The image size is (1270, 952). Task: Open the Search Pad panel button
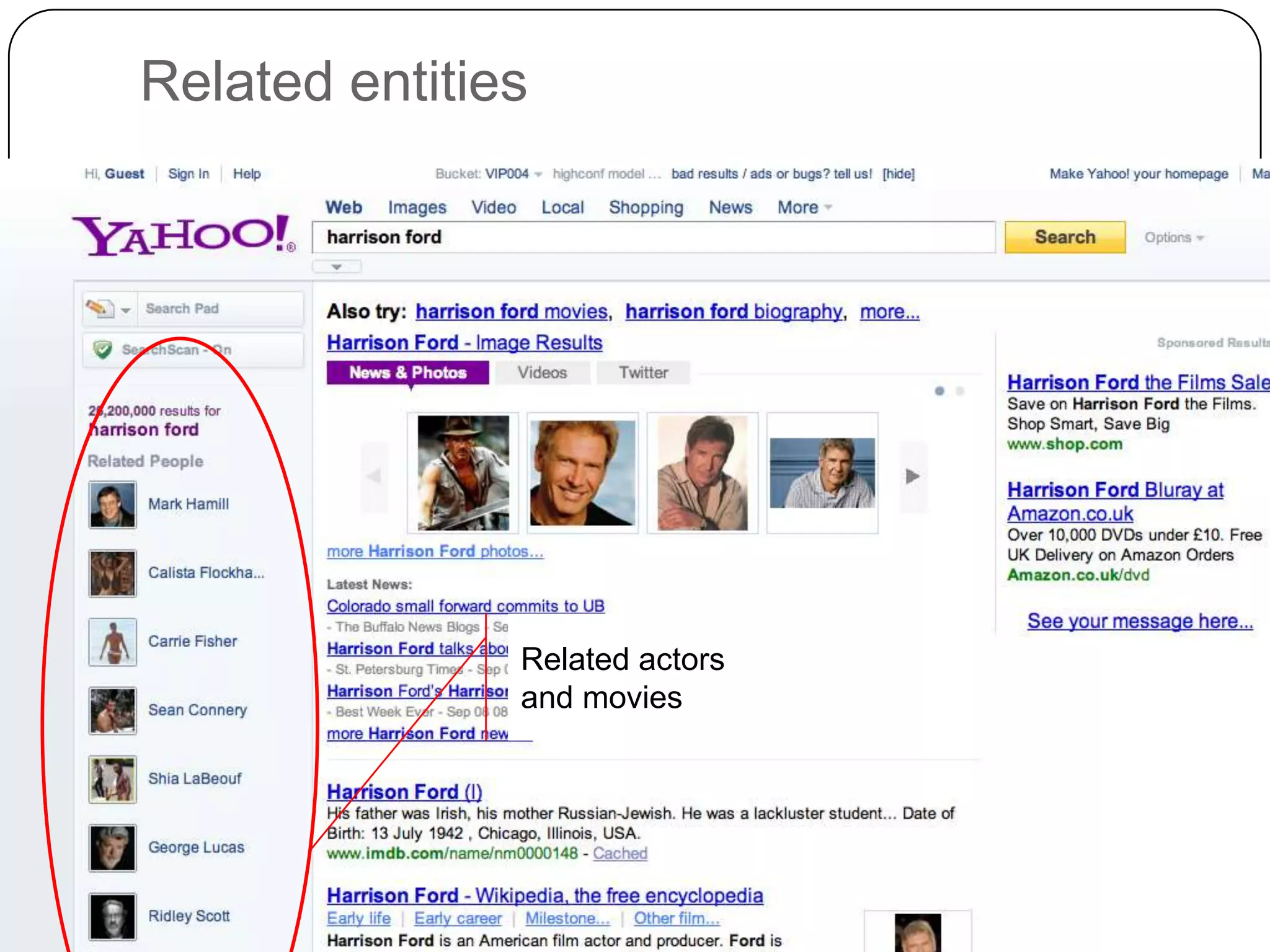click(x=193, y=309)
